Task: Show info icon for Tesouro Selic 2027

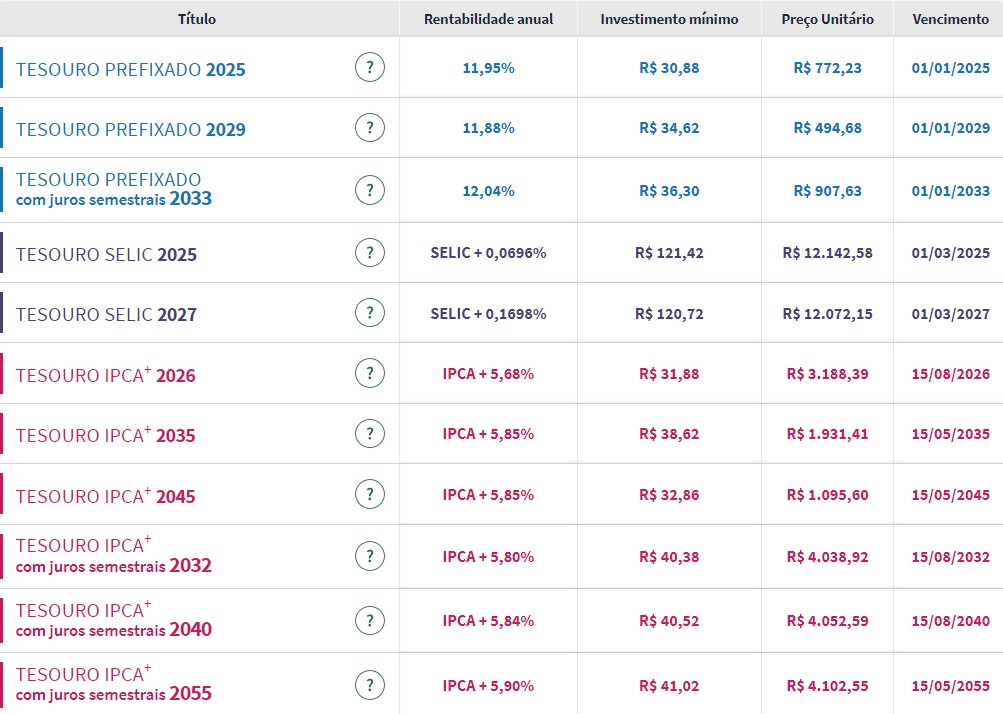Action: click(370, 313)
